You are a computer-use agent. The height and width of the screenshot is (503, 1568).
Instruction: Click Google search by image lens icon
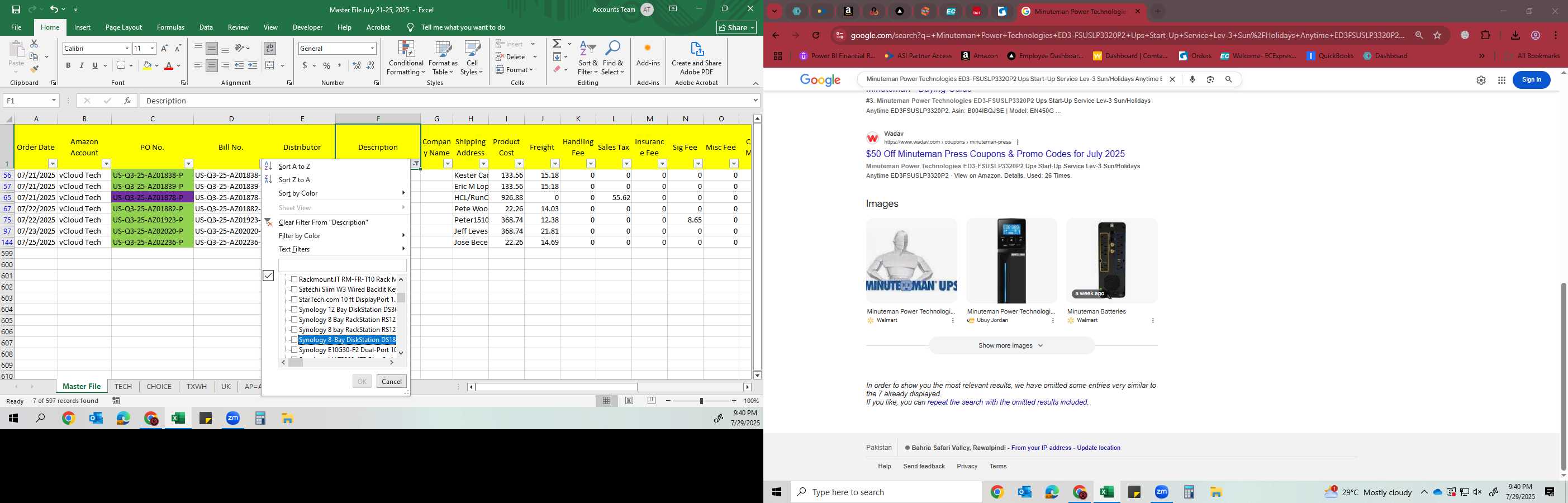pos(1210,79)
